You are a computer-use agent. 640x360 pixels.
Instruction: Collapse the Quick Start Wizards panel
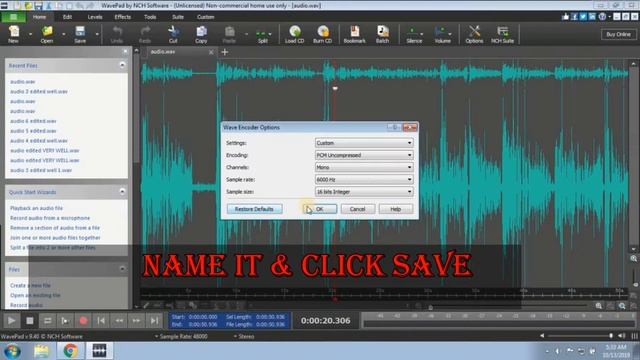[x=122, y=191]
